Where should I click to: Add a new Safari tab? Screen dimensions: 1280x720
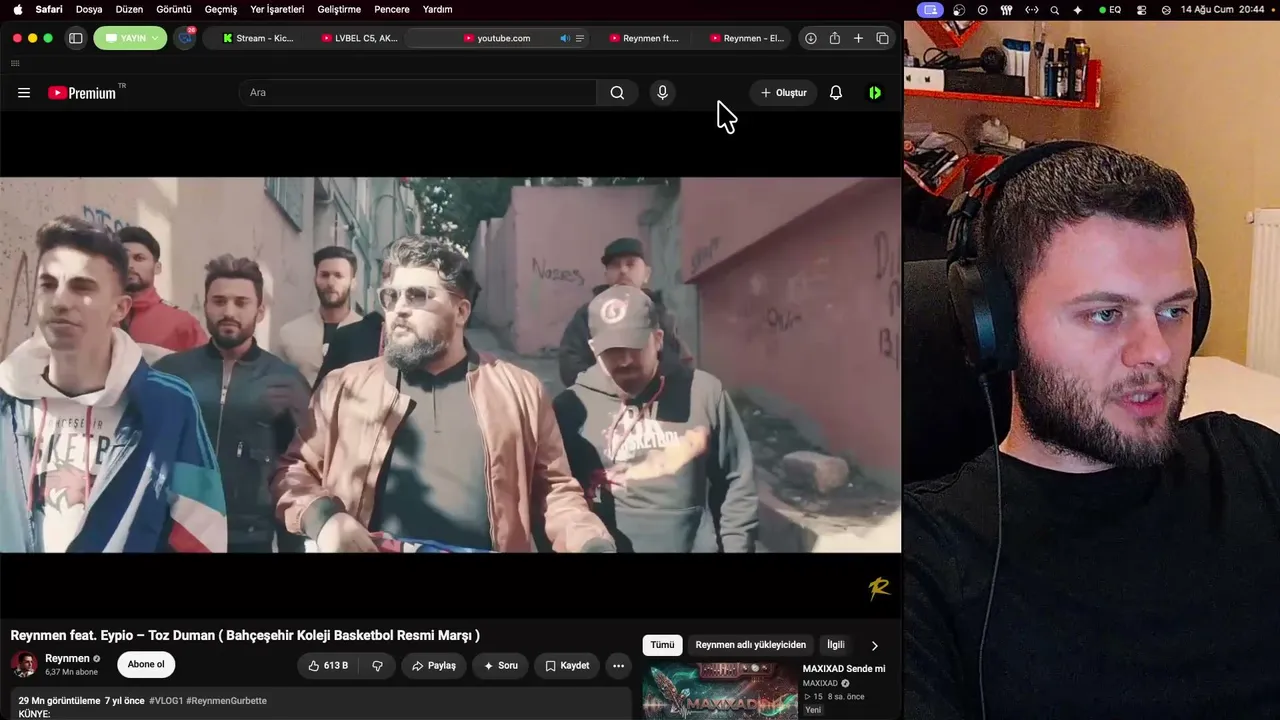858,38
